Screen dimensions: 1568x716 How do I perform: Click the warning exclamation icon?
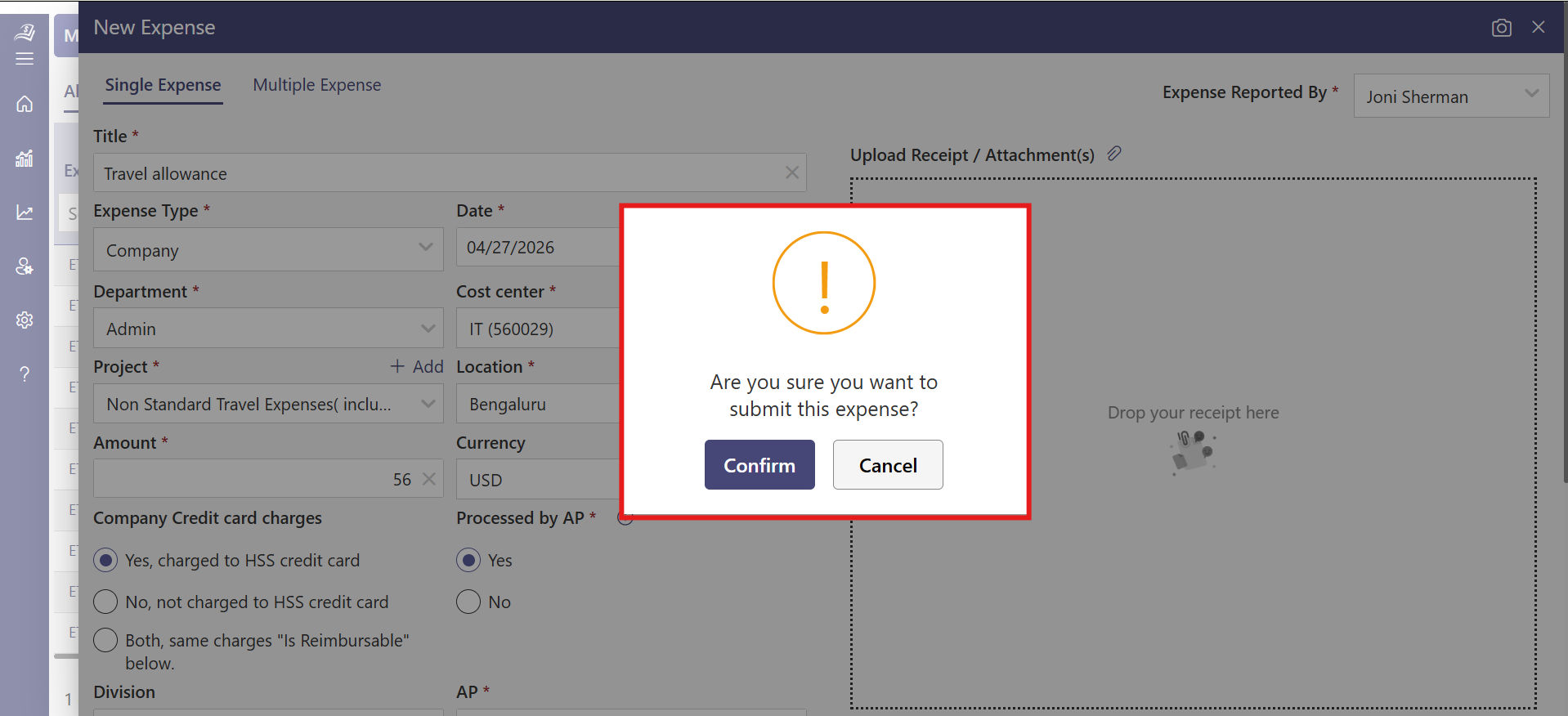(x=824, y=283)
